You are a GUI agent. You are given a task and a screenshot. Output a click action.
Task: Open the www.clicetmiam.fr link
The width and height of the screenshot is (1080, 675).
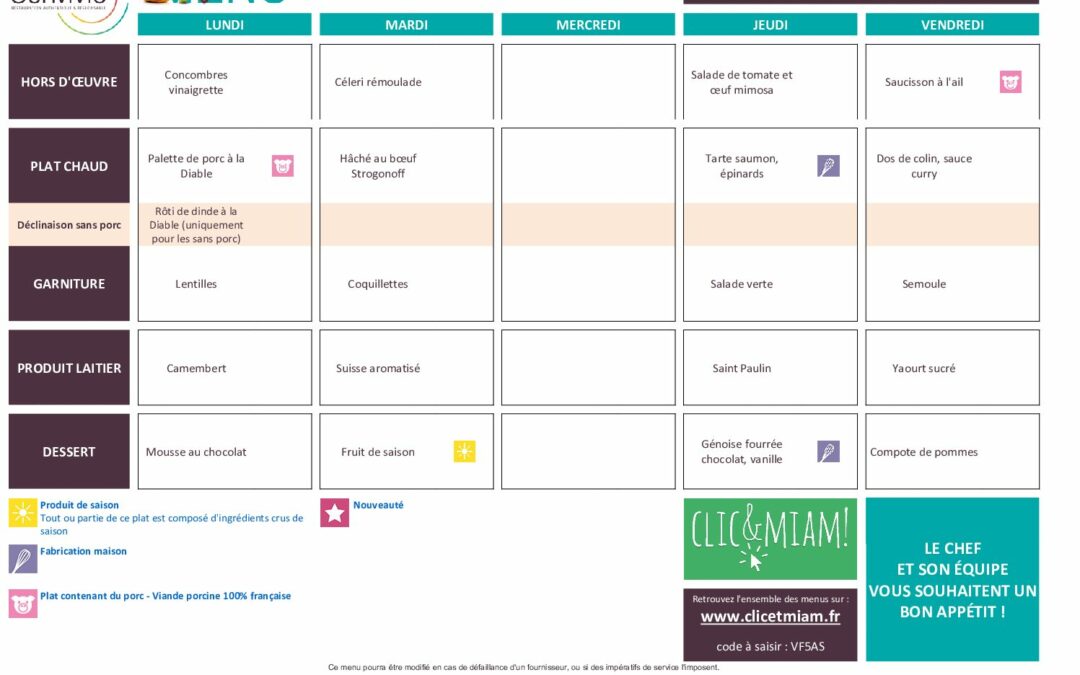pyautogui.click(x=770, y=617)
